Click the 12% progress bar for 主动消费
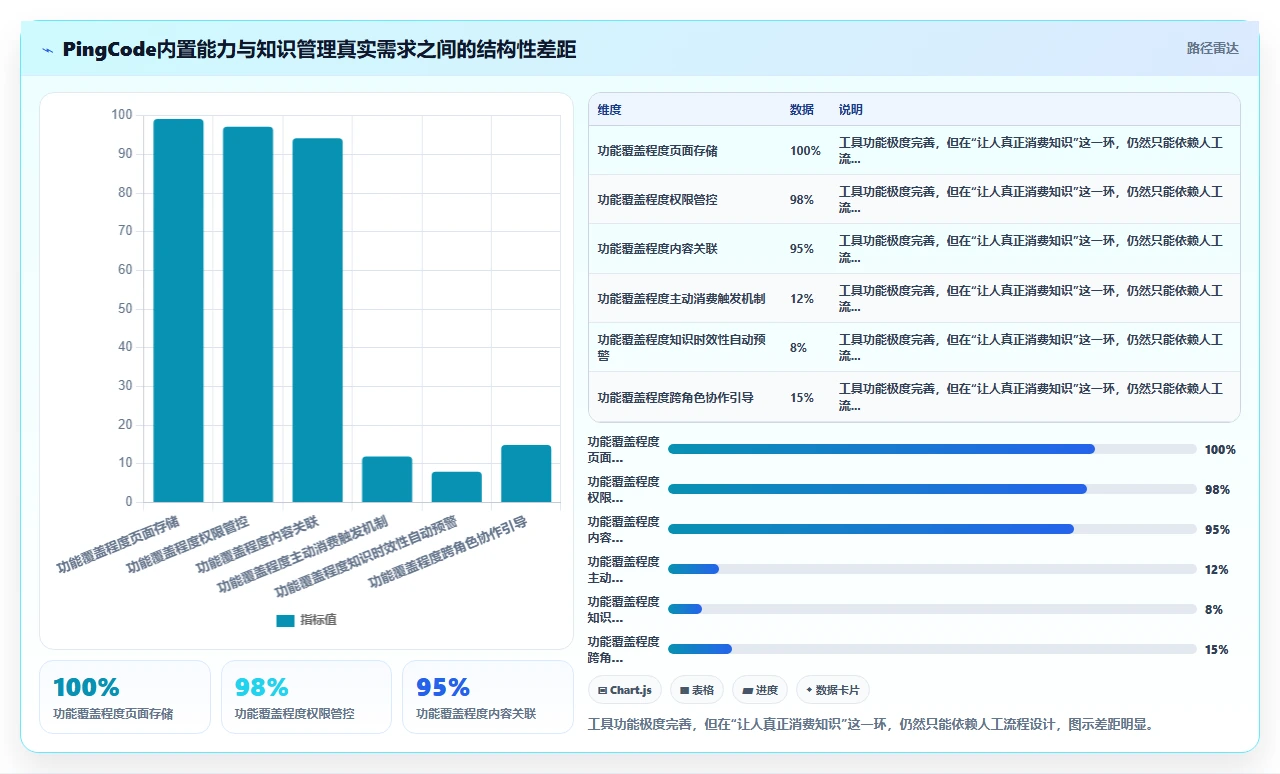 click(932, 569)
